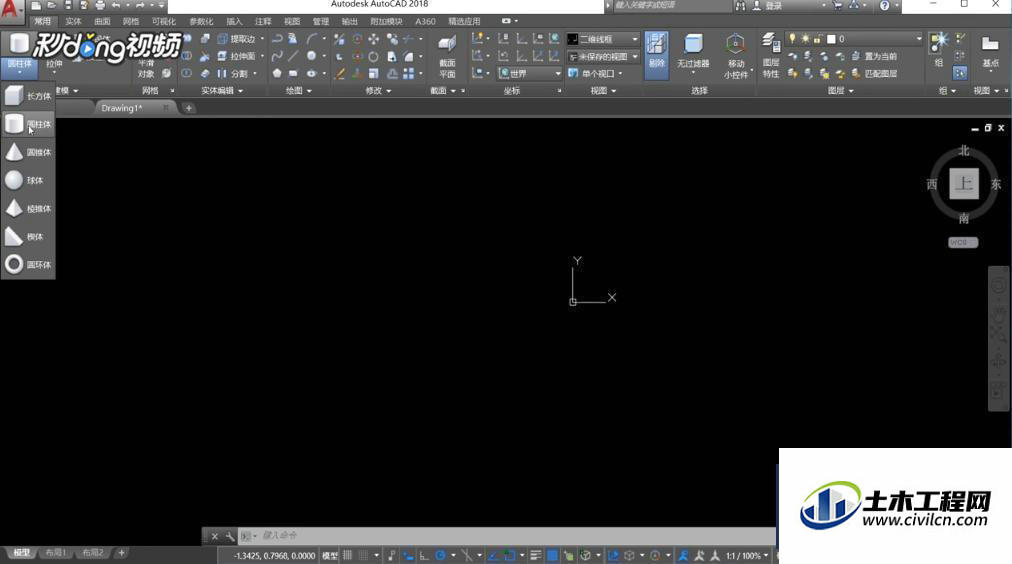This screenshot has height=564, width=1012.
Task: Toggle grid display in status bar
Action: click(x=348, y=555)
